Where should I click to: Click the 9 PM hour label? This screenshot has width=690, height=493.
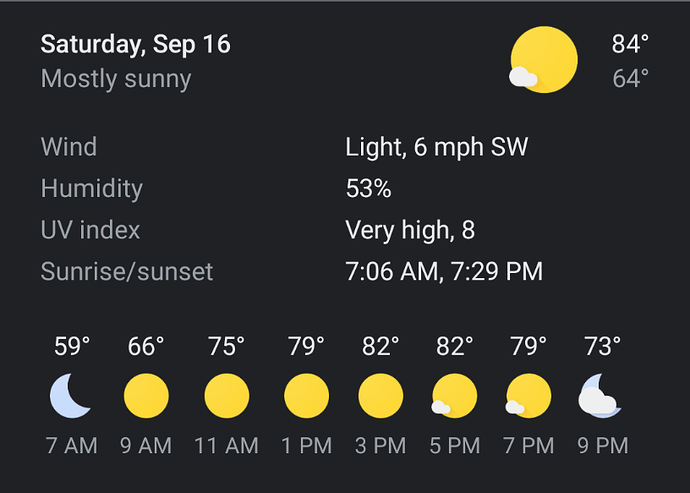[602, 445]
